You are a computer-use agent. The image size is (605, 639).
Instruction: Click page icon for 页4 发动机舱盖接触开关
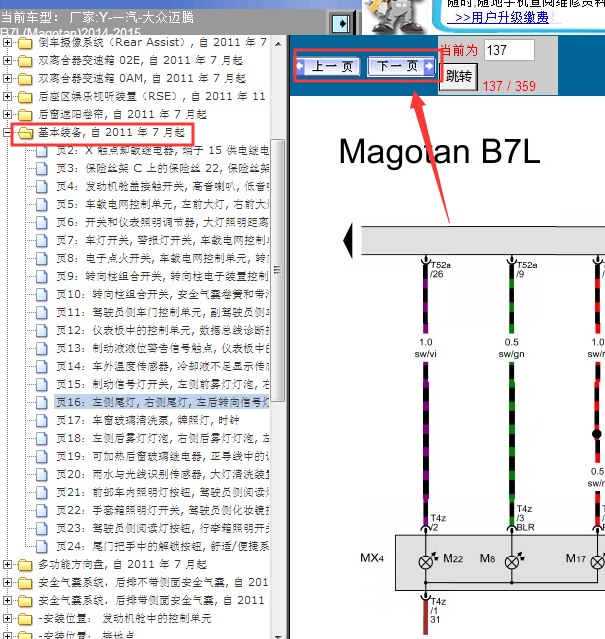[x=42, y=187]
